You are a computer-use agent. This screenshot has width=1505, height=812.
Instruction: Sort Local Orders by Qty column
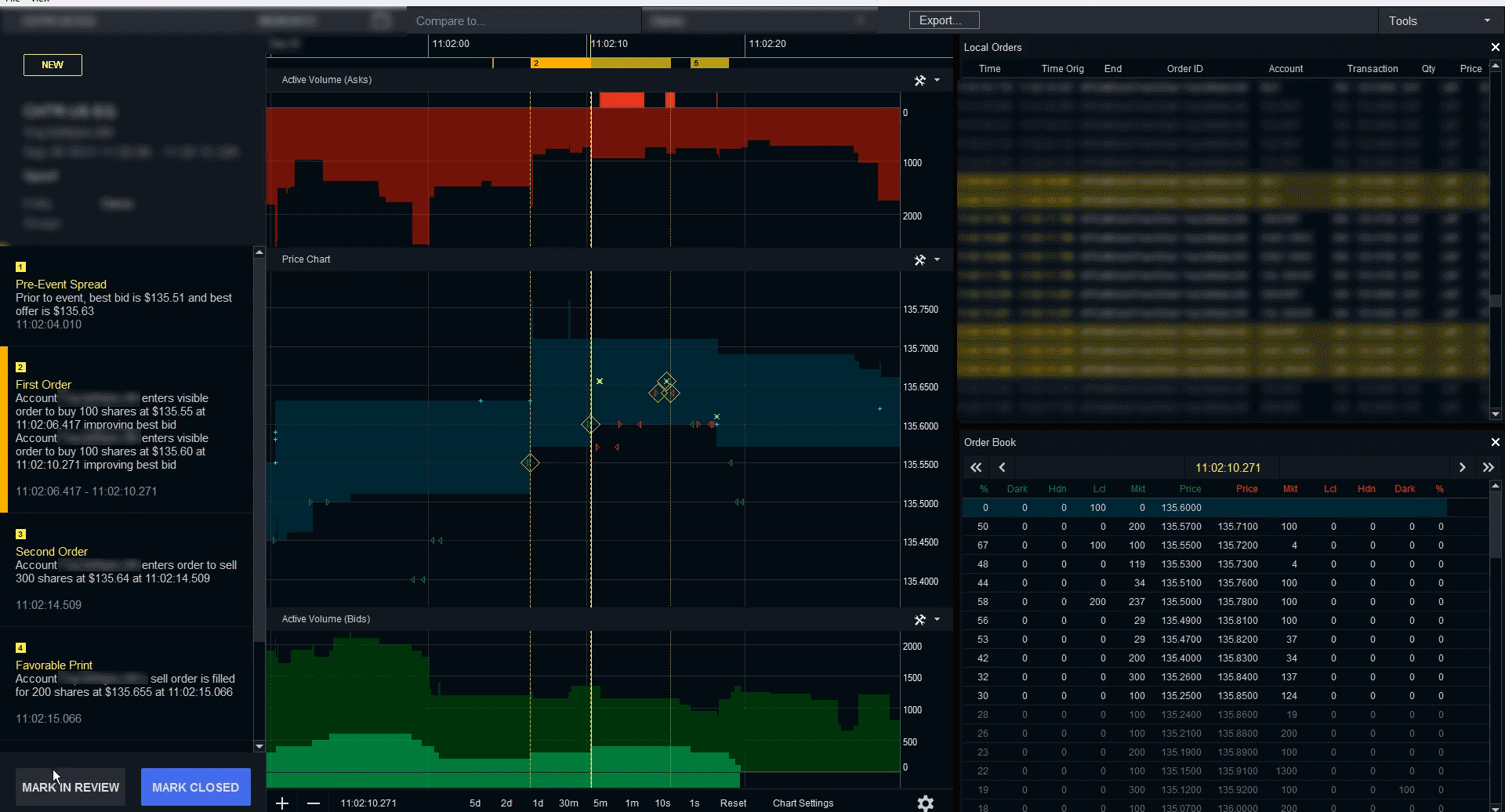tap(1428, 69)
